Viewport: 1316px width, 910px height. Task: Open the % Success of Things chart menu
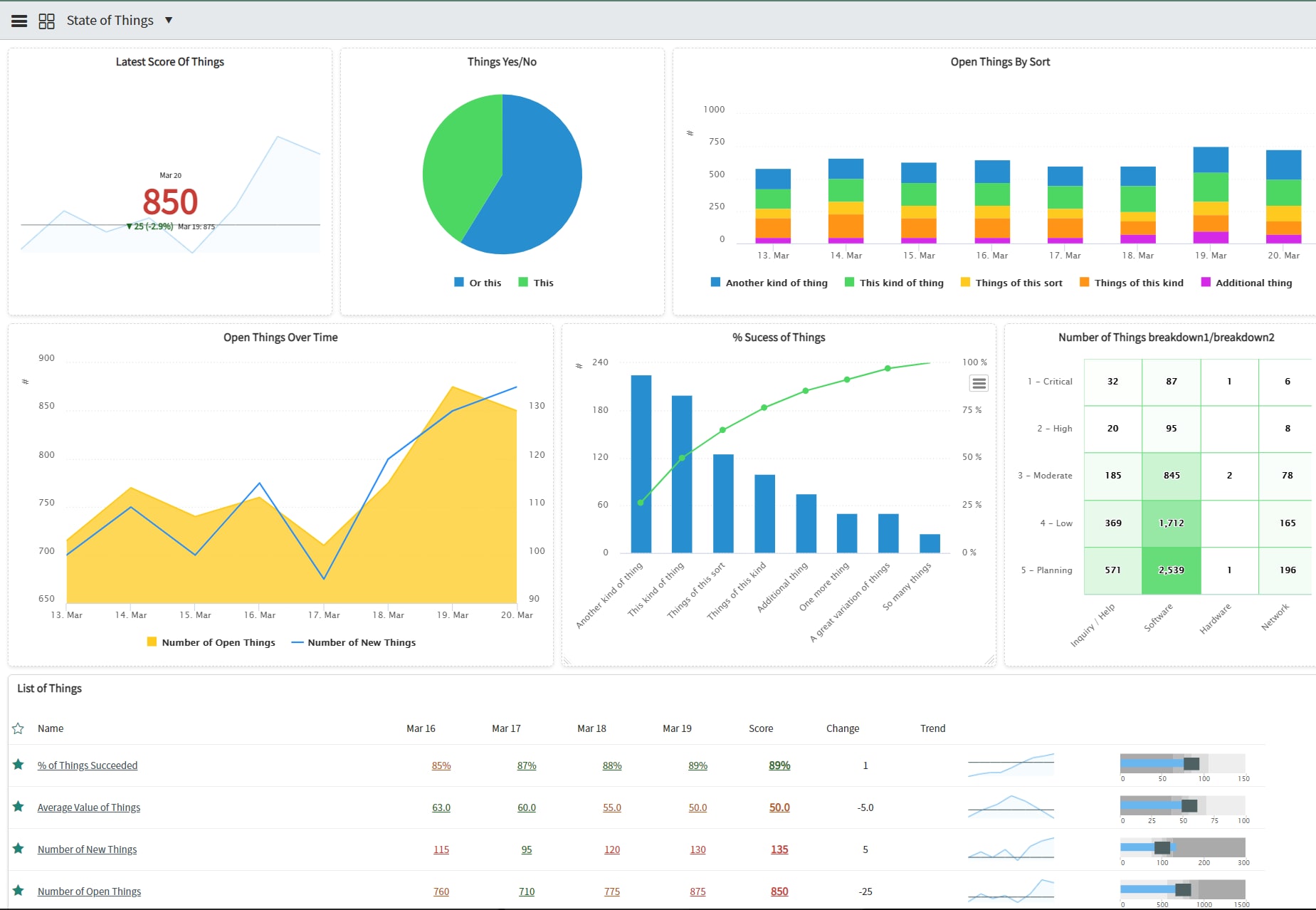click(x=978, y=383)
